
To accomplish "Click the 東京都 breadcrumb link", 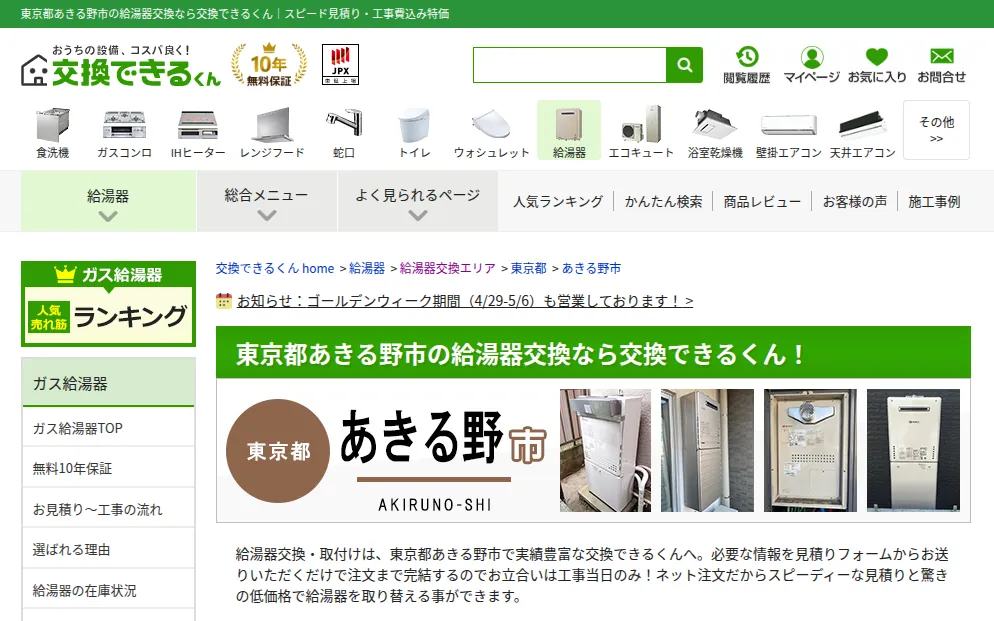I will [529, 268].
